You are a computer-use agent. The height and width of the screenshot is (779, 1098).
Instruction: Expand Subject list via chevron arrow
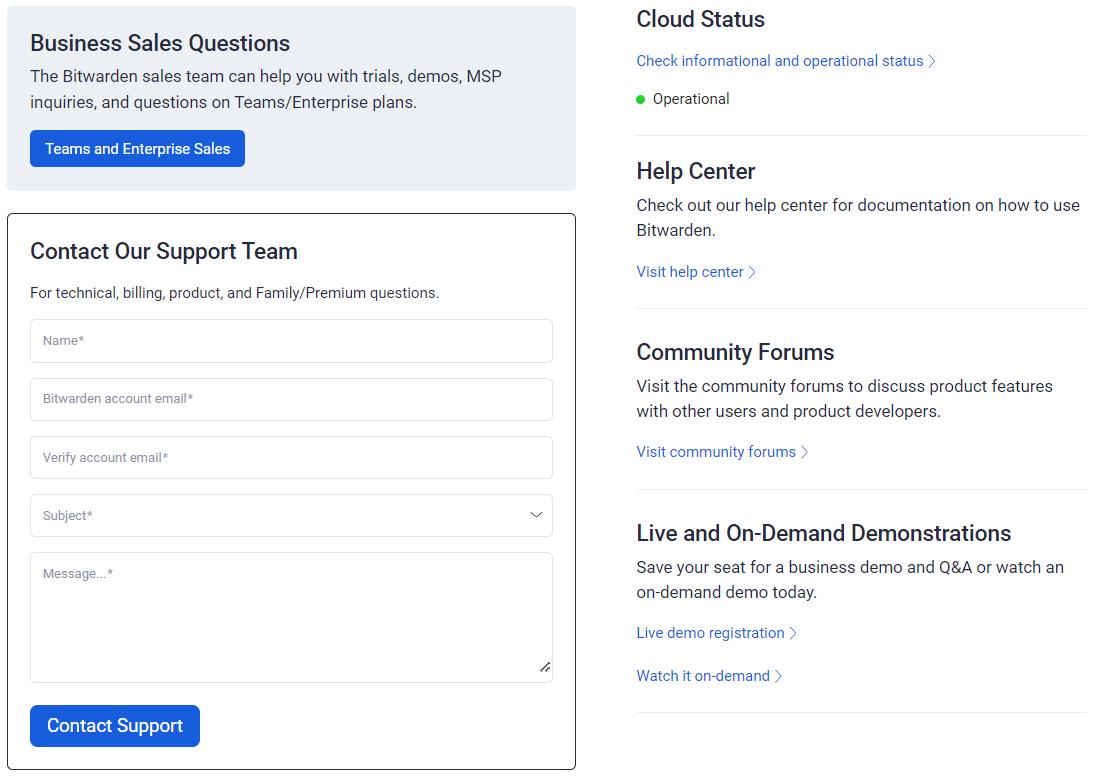pos(536,515)
